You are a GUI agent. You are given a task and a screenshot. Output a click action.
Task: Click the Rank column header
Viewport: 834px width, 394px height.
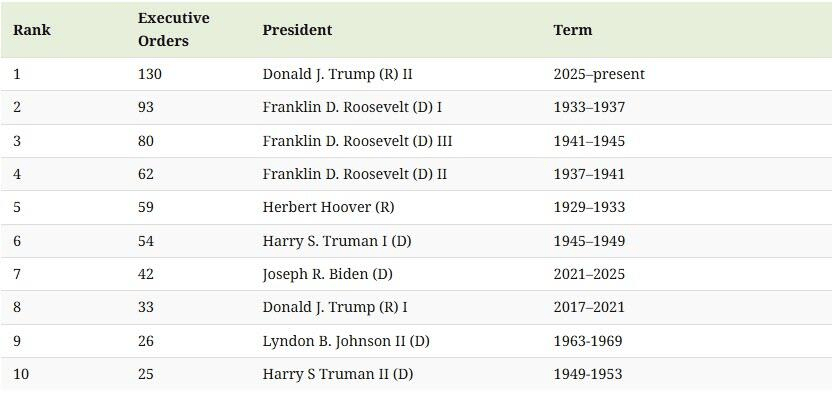point(32,30)
